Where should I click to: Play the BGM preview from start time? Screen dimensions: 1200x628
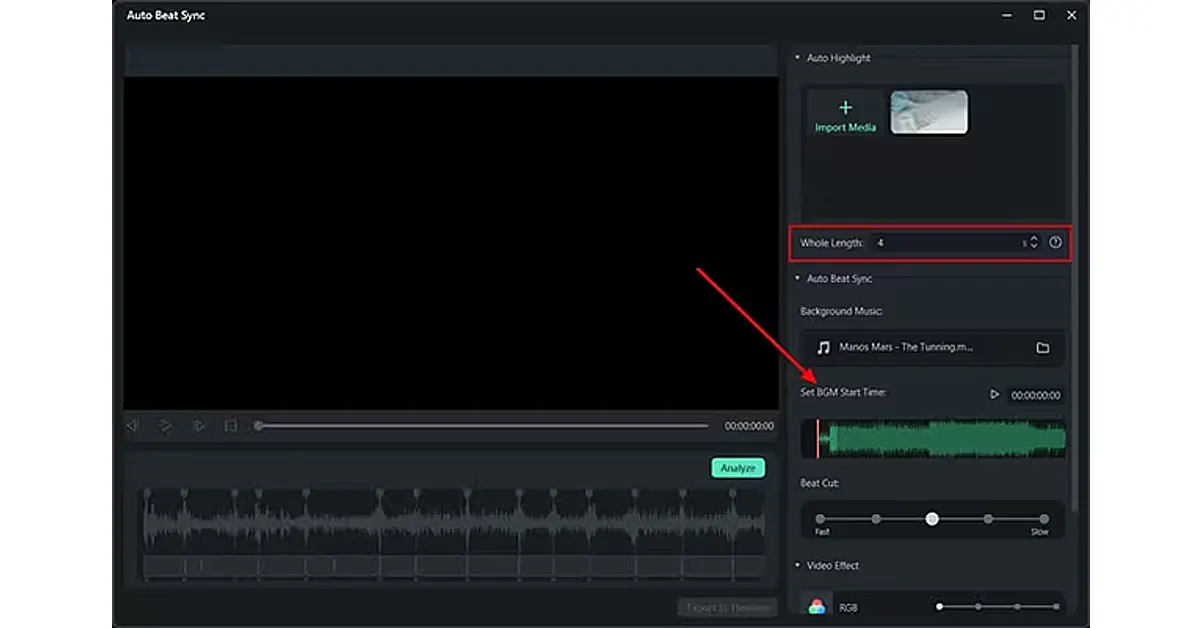(x=994, y=395)
